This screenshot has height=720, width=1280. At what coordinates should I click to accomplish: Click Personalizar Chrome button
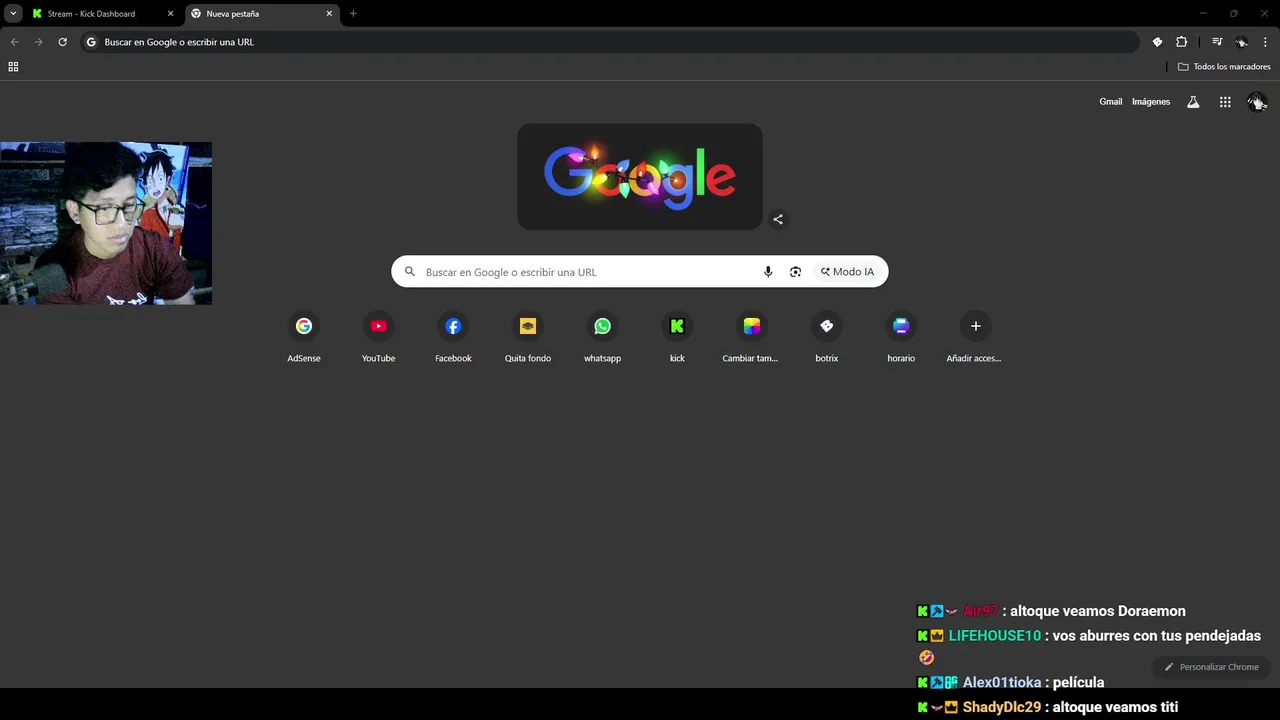(1211, 667)
